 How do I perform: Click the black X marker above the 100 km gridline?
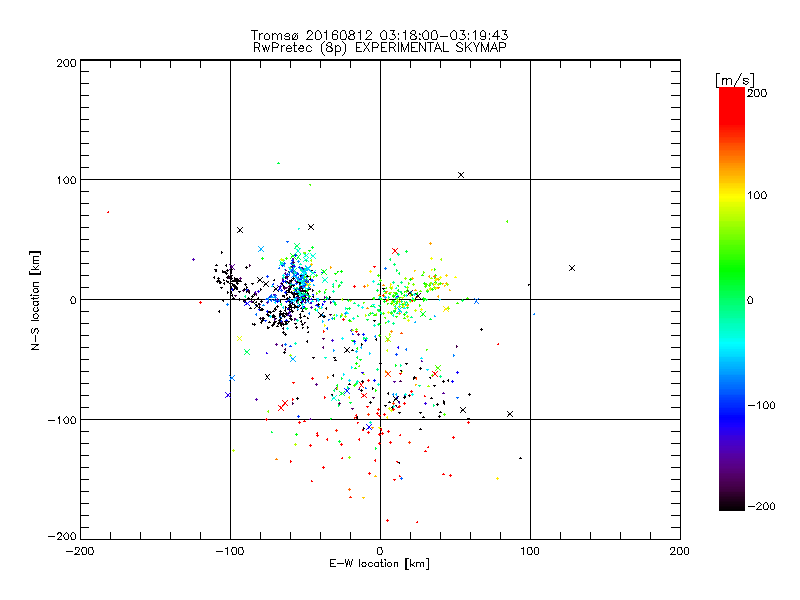pos(461,175)
